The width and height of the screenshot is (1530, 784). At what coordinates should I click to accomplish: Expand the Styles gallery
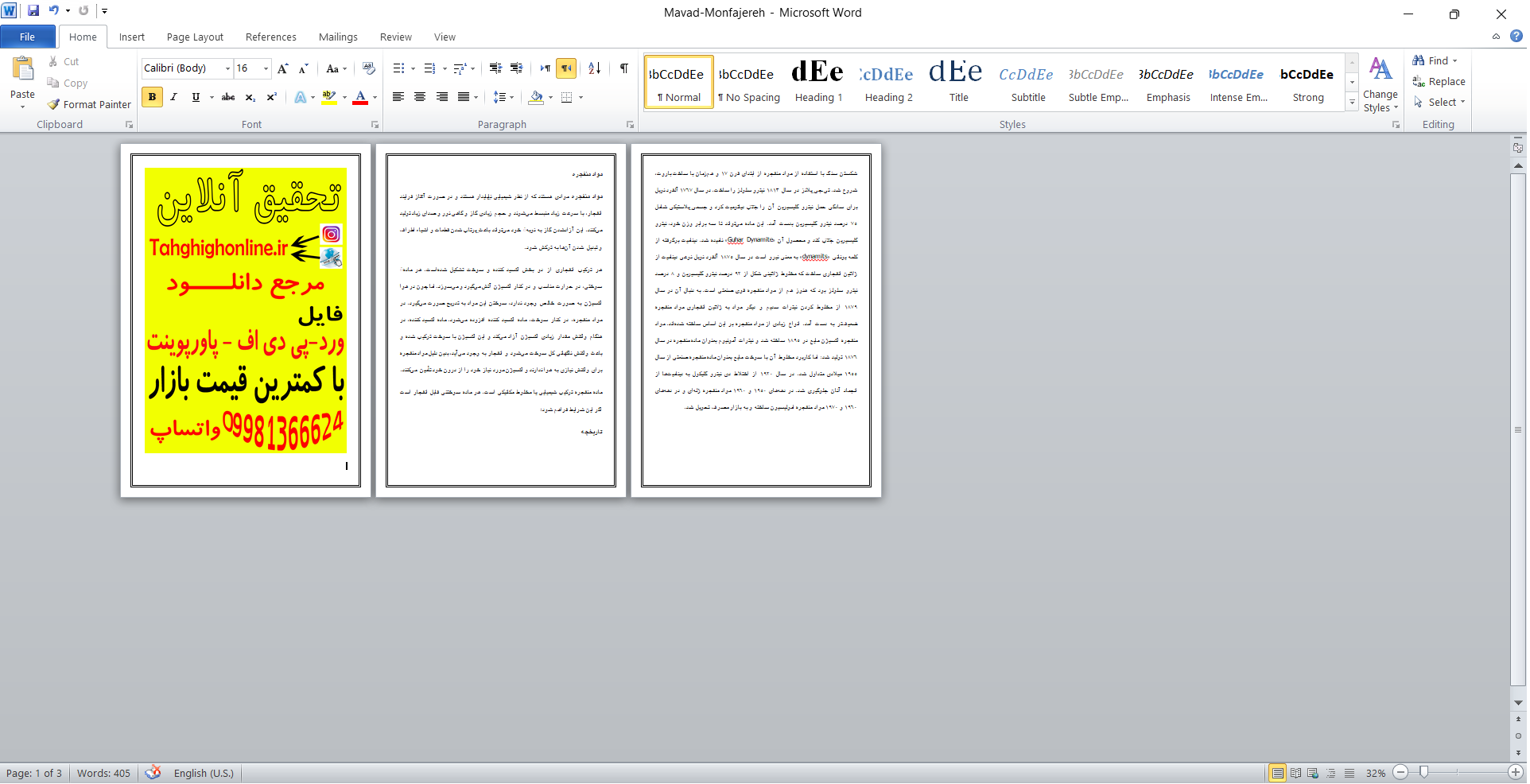point(1352,101)
